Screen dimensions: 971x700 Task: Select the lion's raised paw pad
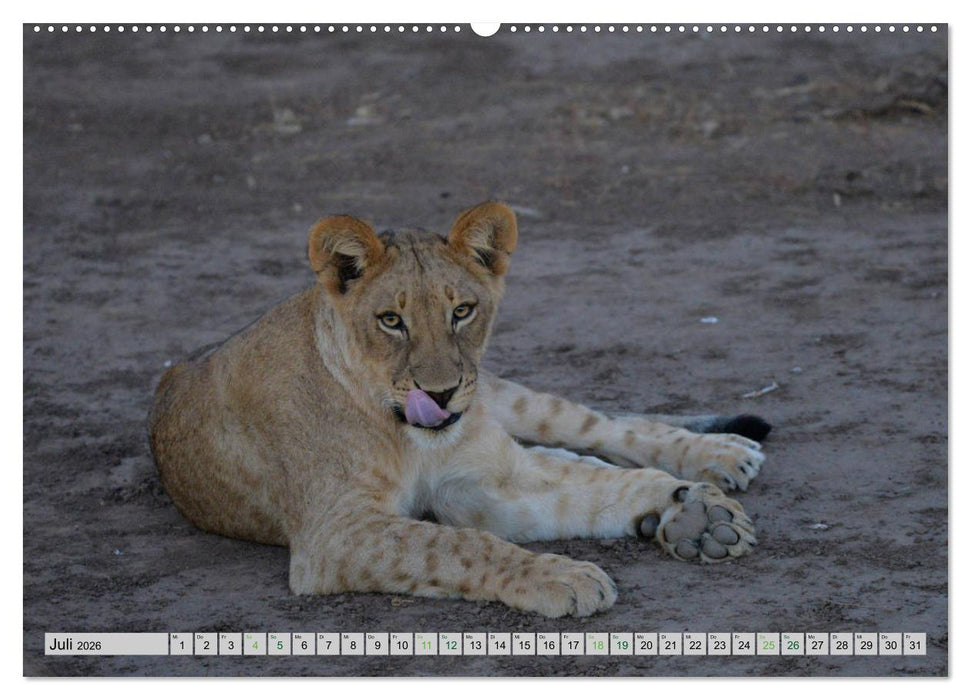coord(695,525)
